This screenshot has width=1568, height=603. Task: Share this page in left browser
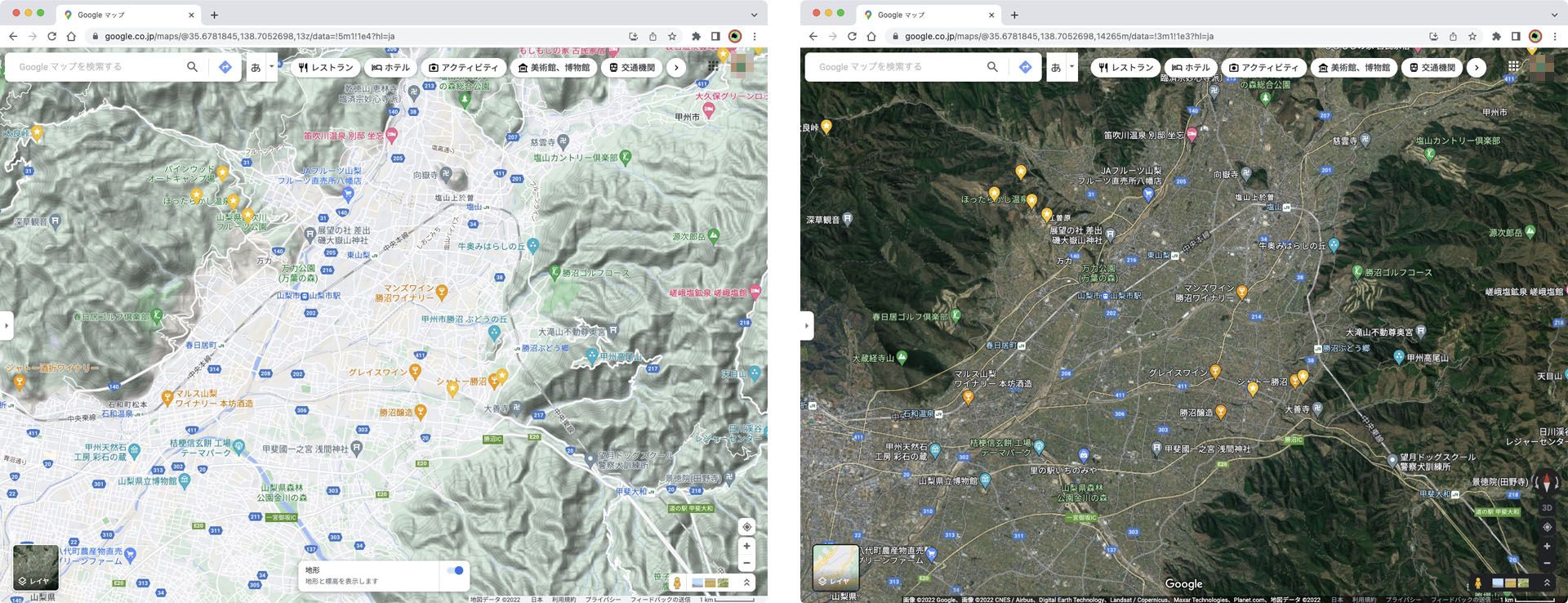tap(653, 36)
